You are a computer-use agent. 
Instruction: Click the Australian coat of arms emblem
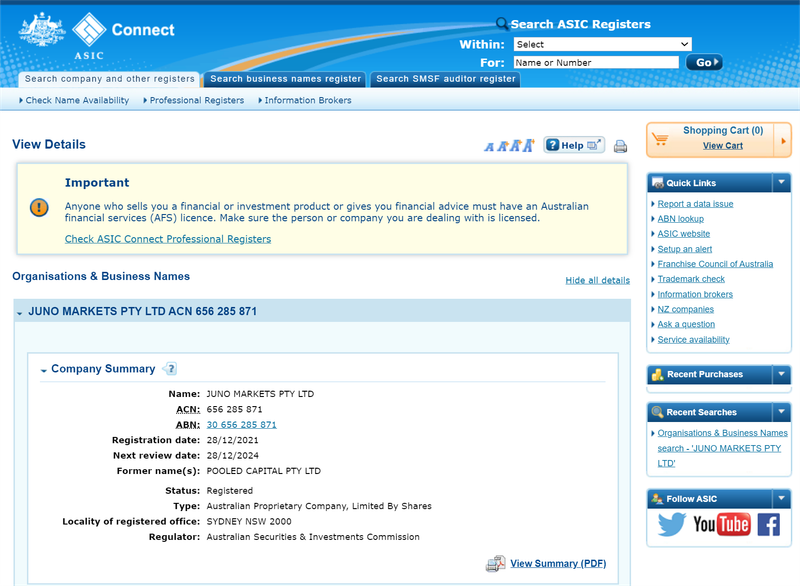[42, 30]
